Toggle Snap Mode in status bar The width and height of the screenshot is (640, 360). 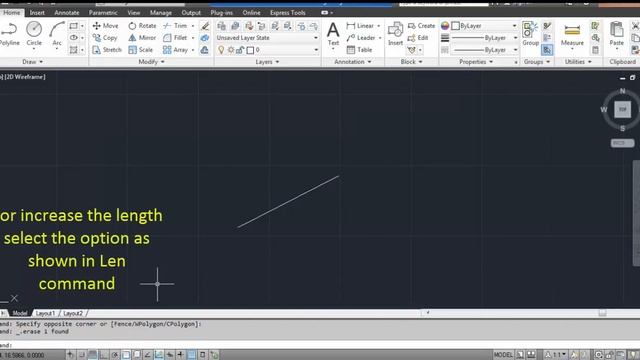tap(82, 355)
